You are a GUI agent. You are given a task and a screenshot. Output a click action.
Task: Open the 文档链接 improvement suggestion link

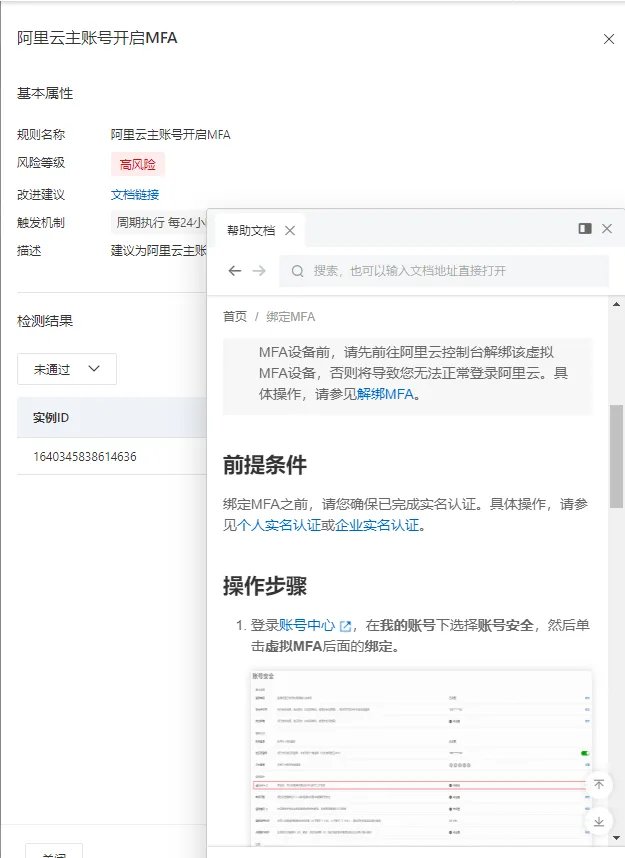[x=135, y=195]
